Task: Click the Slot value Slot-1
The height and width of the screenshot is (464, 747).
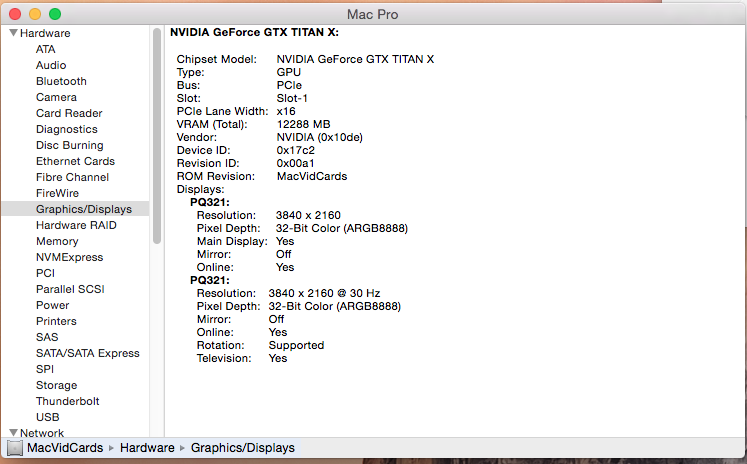Action: pyautogui.click(x=292, y=98)
